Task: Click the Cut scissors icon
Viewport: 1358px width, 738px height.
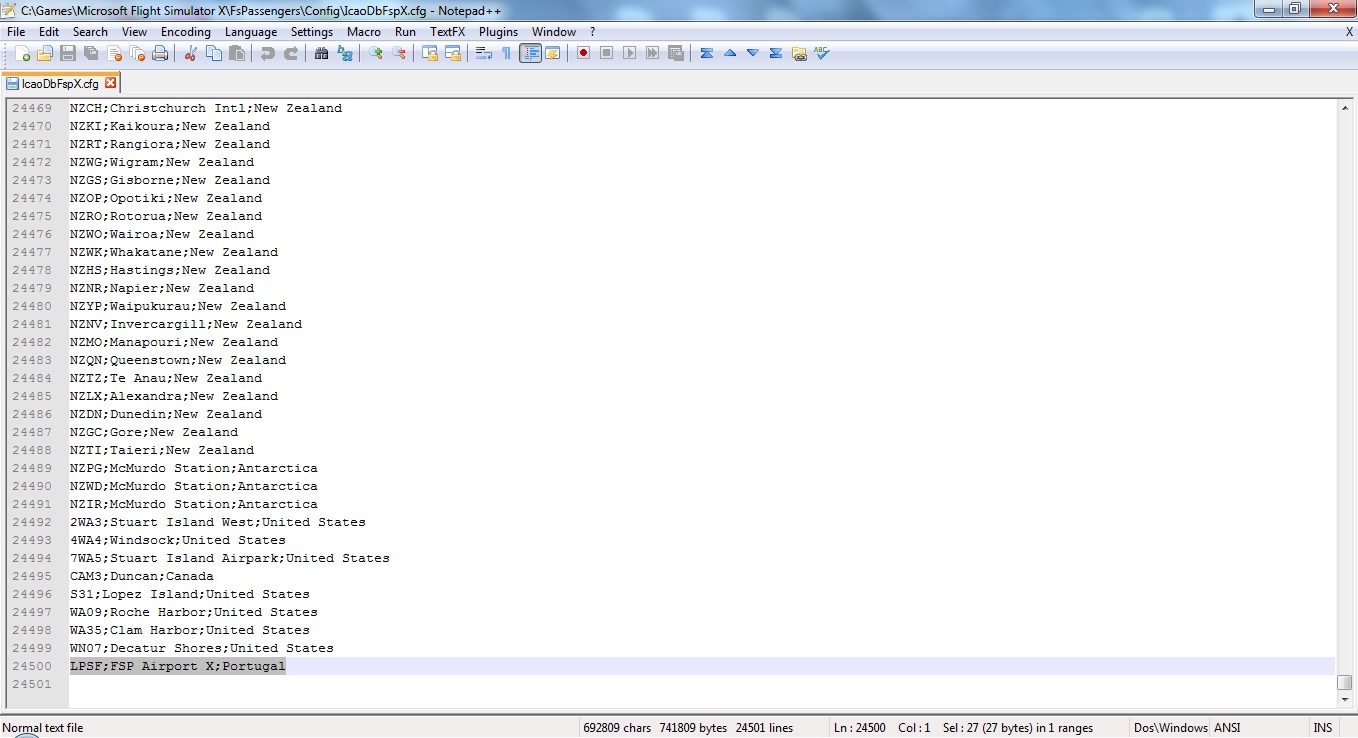Action: [190, 53]
